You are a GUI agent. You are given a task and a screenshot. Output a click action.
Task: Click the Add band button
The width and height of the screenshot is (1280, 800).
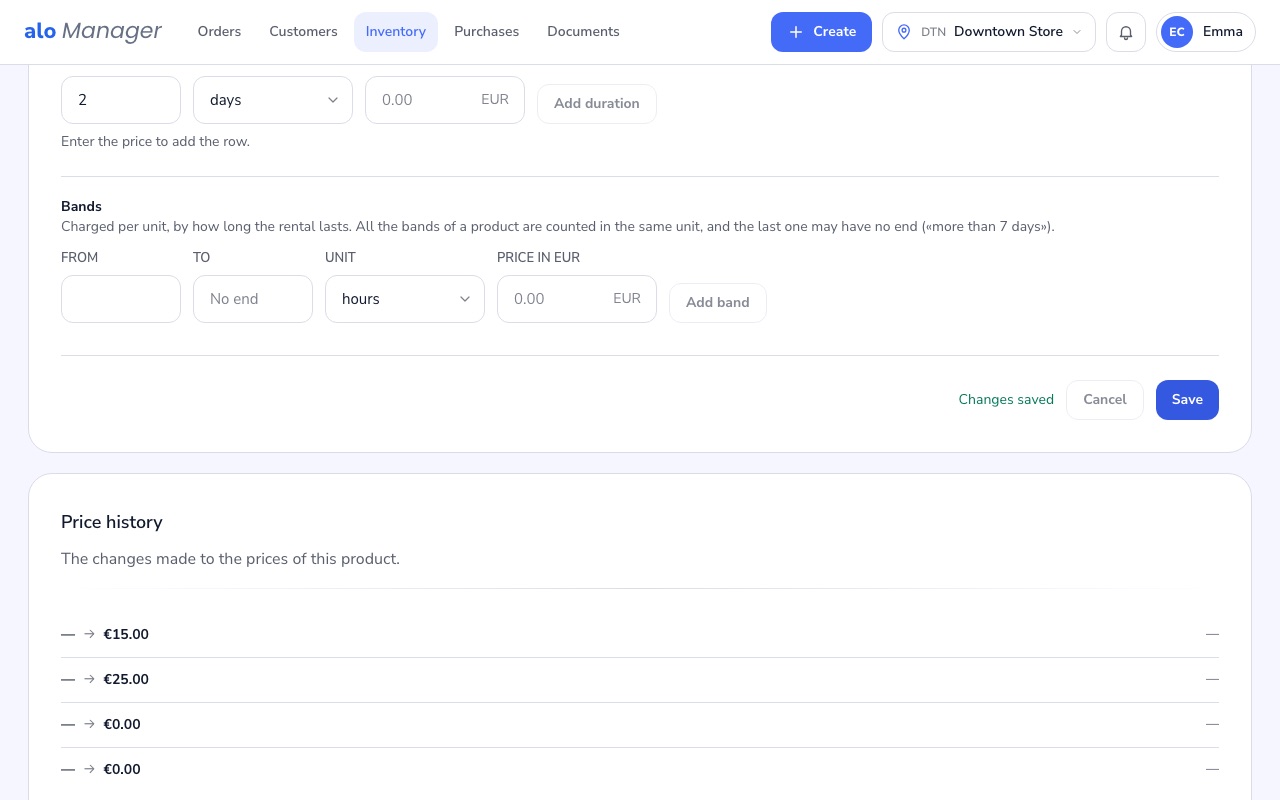718,302
